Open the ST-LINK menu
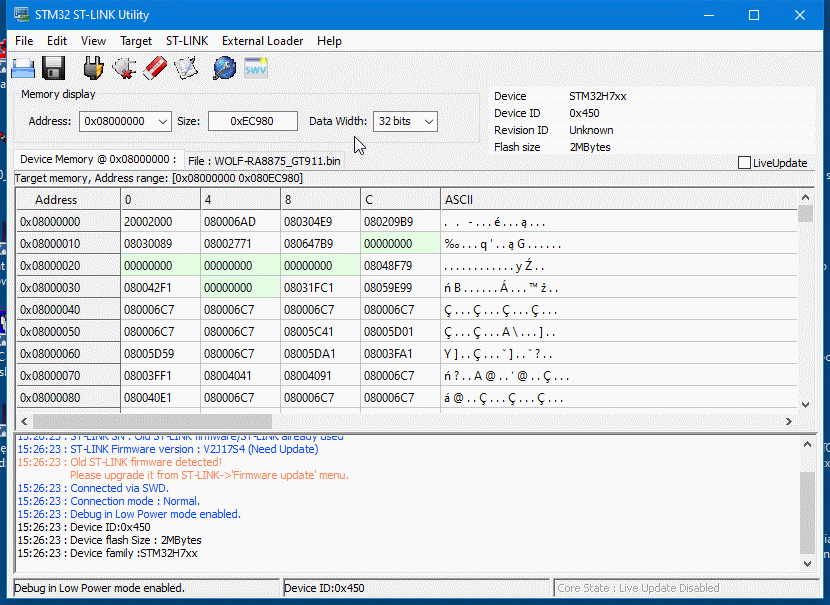The height and width of the screenshot is (605, 830). [187, 41]
